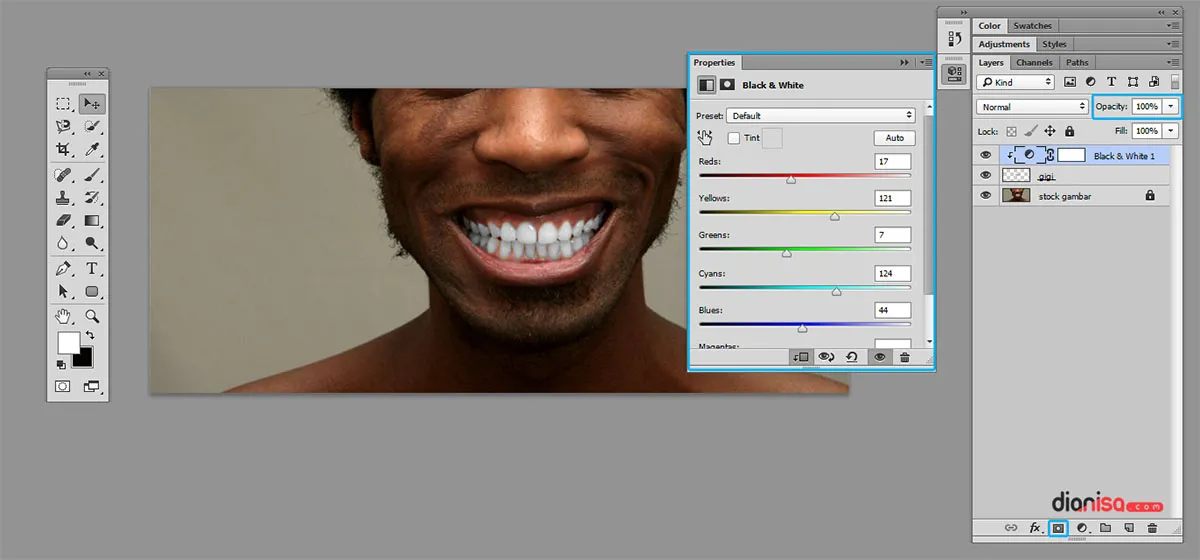
Task: Add a layer mask
Action: click(1058, 527)
